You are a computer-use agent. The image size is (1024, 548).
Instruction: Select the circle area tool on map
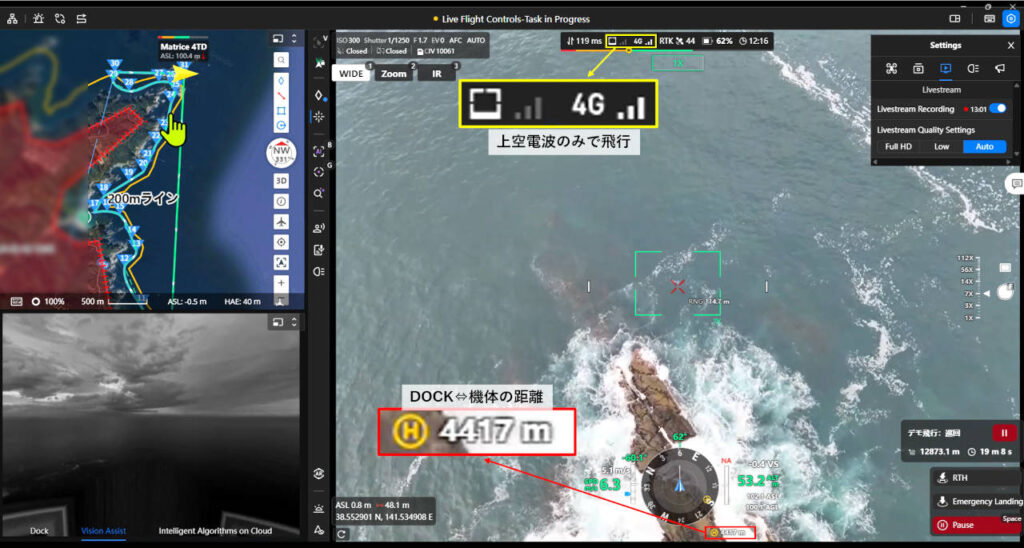pos(281,126)
